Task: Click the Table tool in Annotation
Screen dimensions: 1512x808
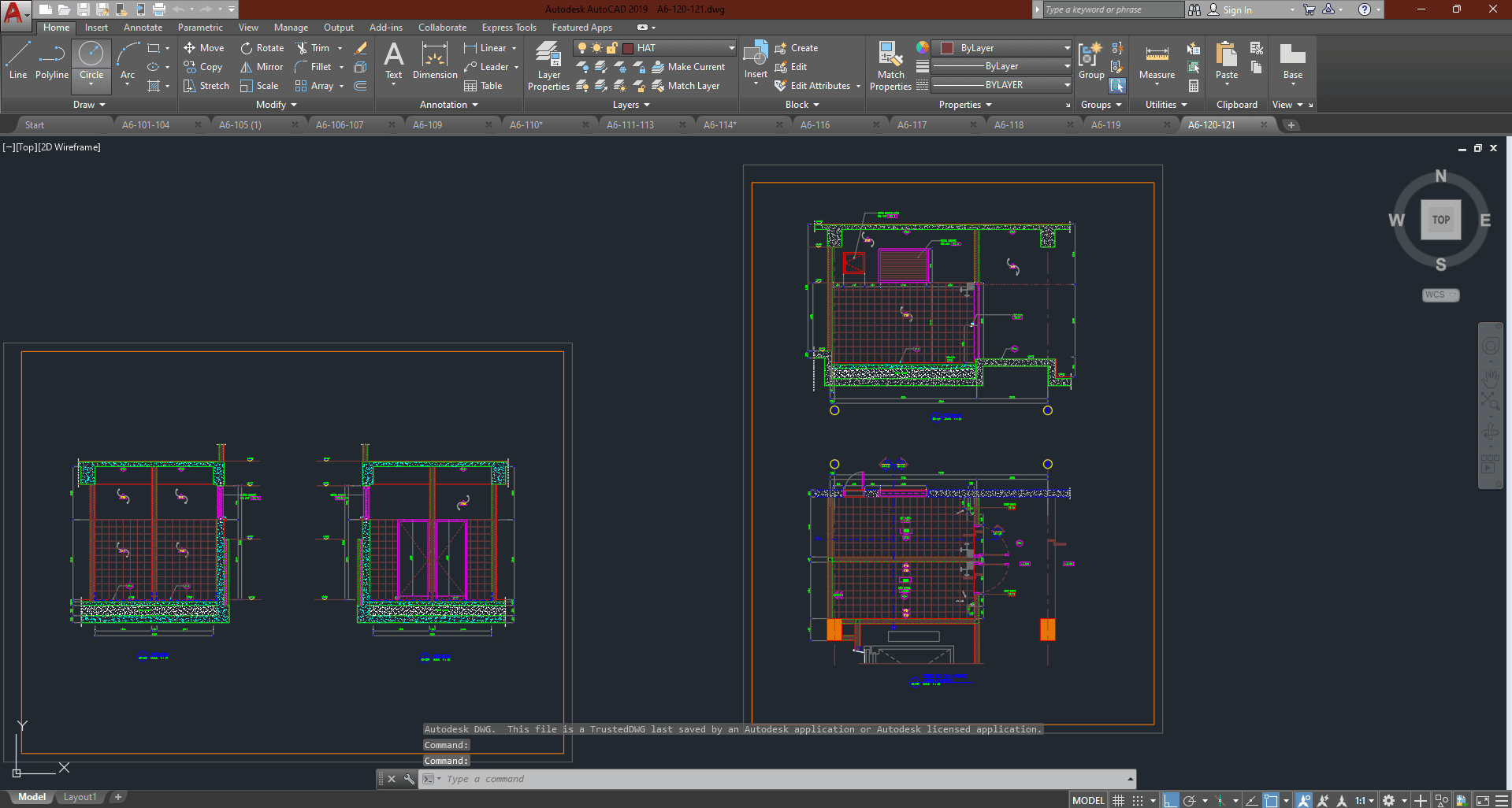Action: tap(483, 86)
